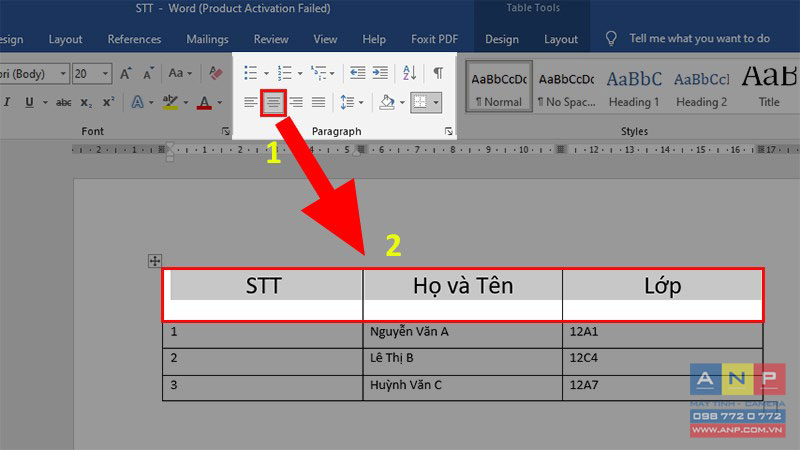The width and height of the screenshot is (800, 450).
Task: Open the Font dialog launcher
Action: point(226,132)
